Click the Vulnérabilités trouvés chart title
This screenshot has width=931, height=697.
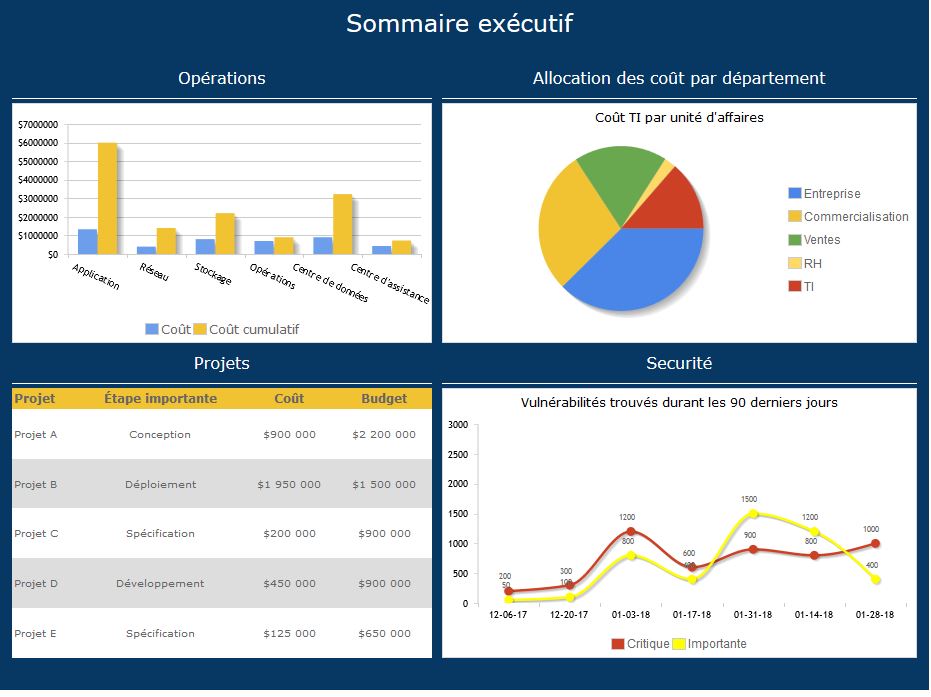679,403
